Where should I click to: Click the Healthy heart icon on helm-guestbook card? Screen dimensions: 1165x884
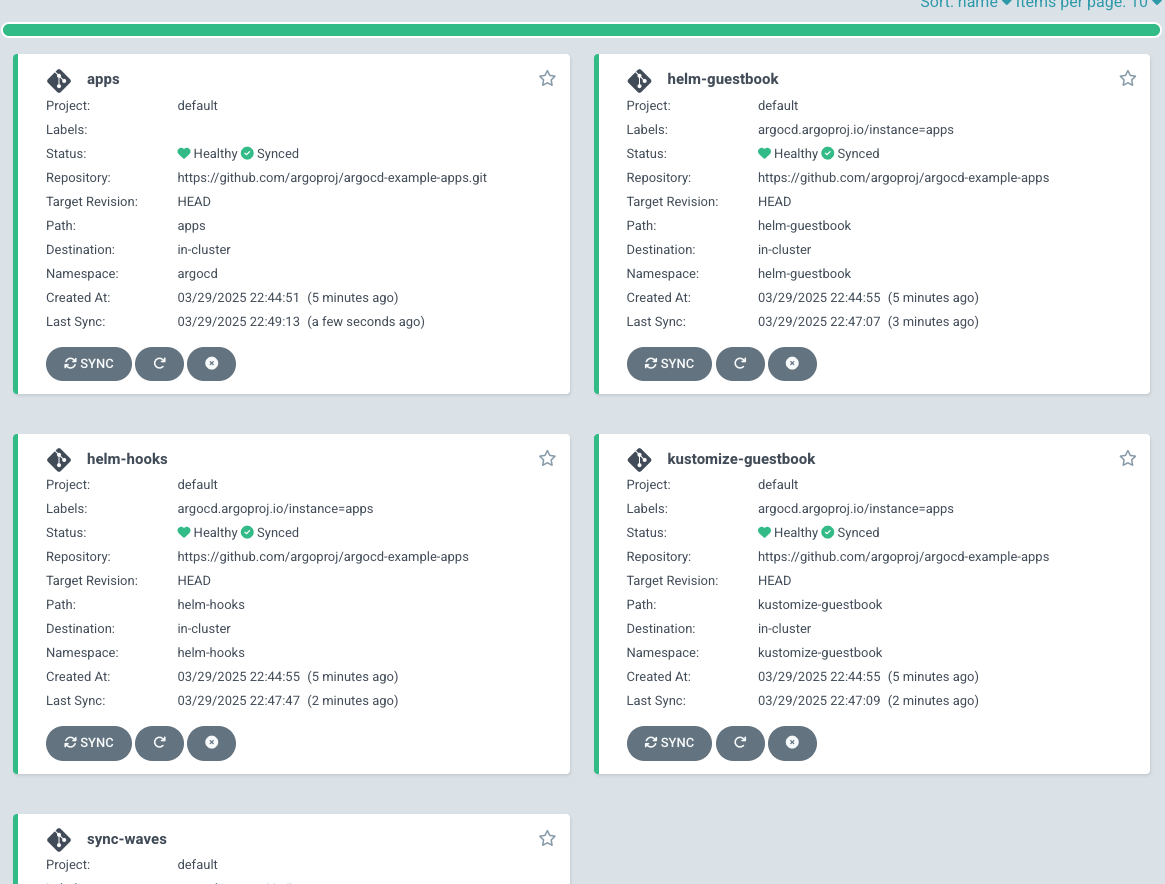[x=765, y=153]
